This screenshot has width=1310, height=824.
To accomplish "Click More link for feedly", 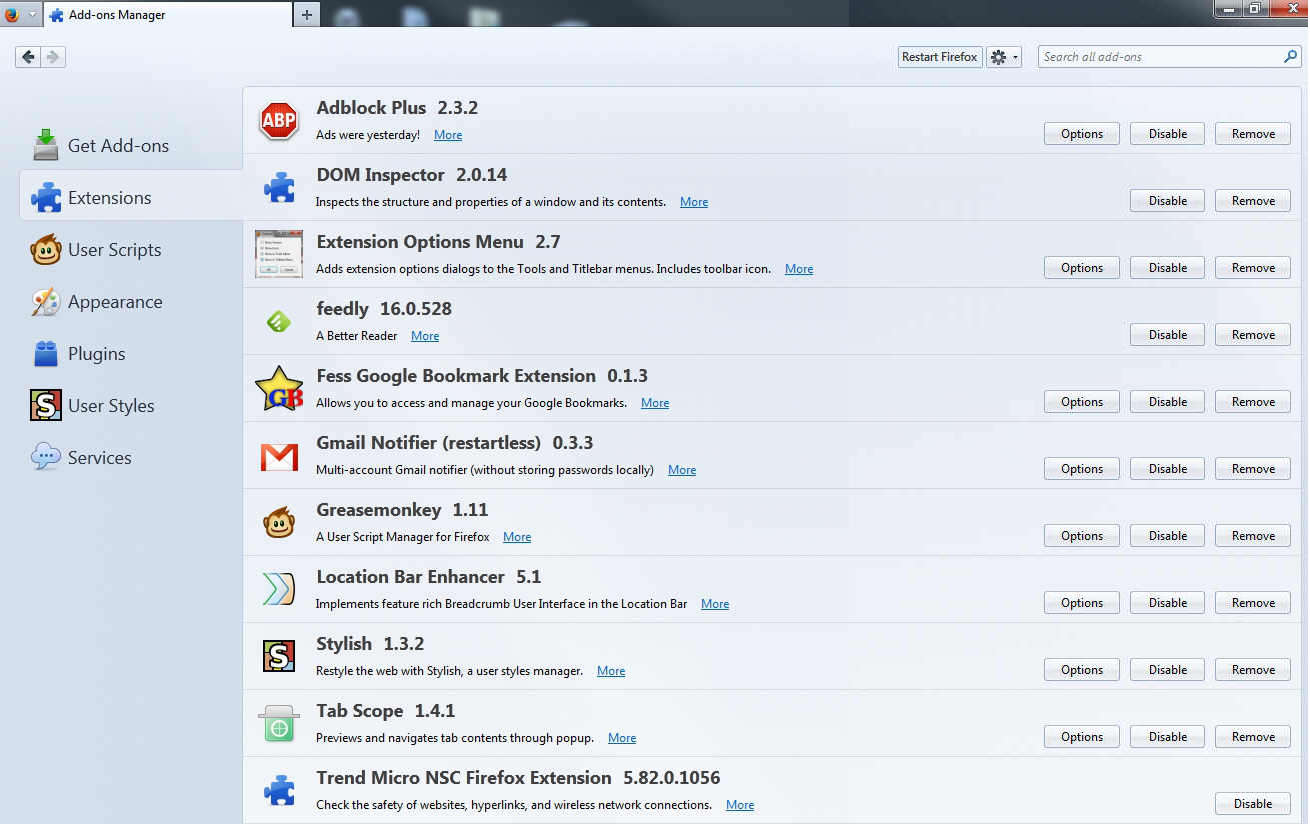I will click(x=425, y=336).
